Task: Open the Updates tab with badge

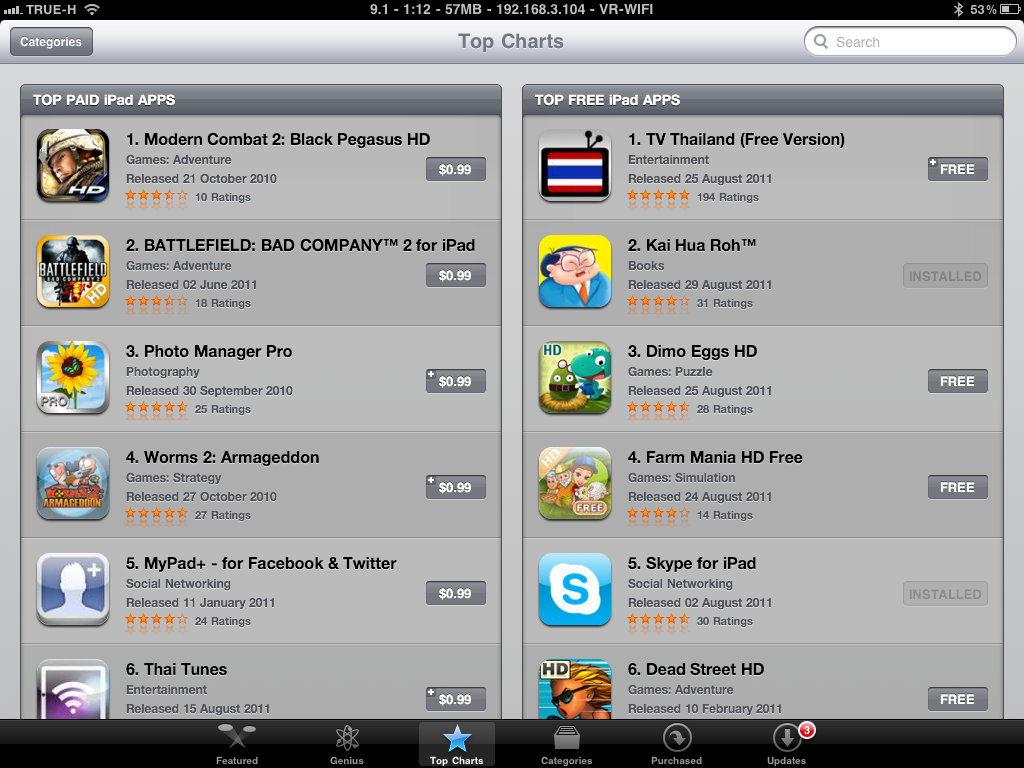Action: (788, 744)
